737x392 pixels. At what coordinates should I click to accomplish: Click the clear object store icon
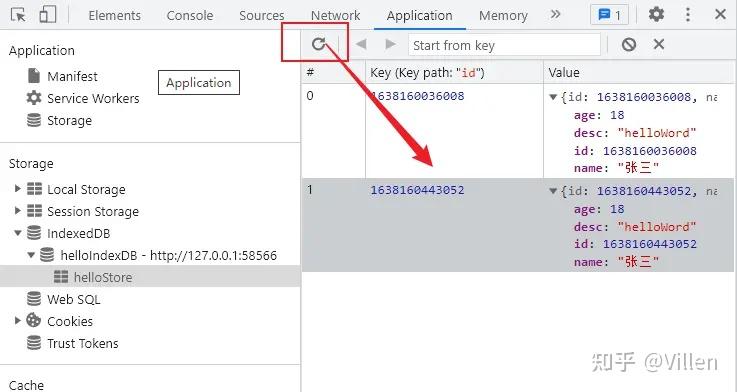629,45
